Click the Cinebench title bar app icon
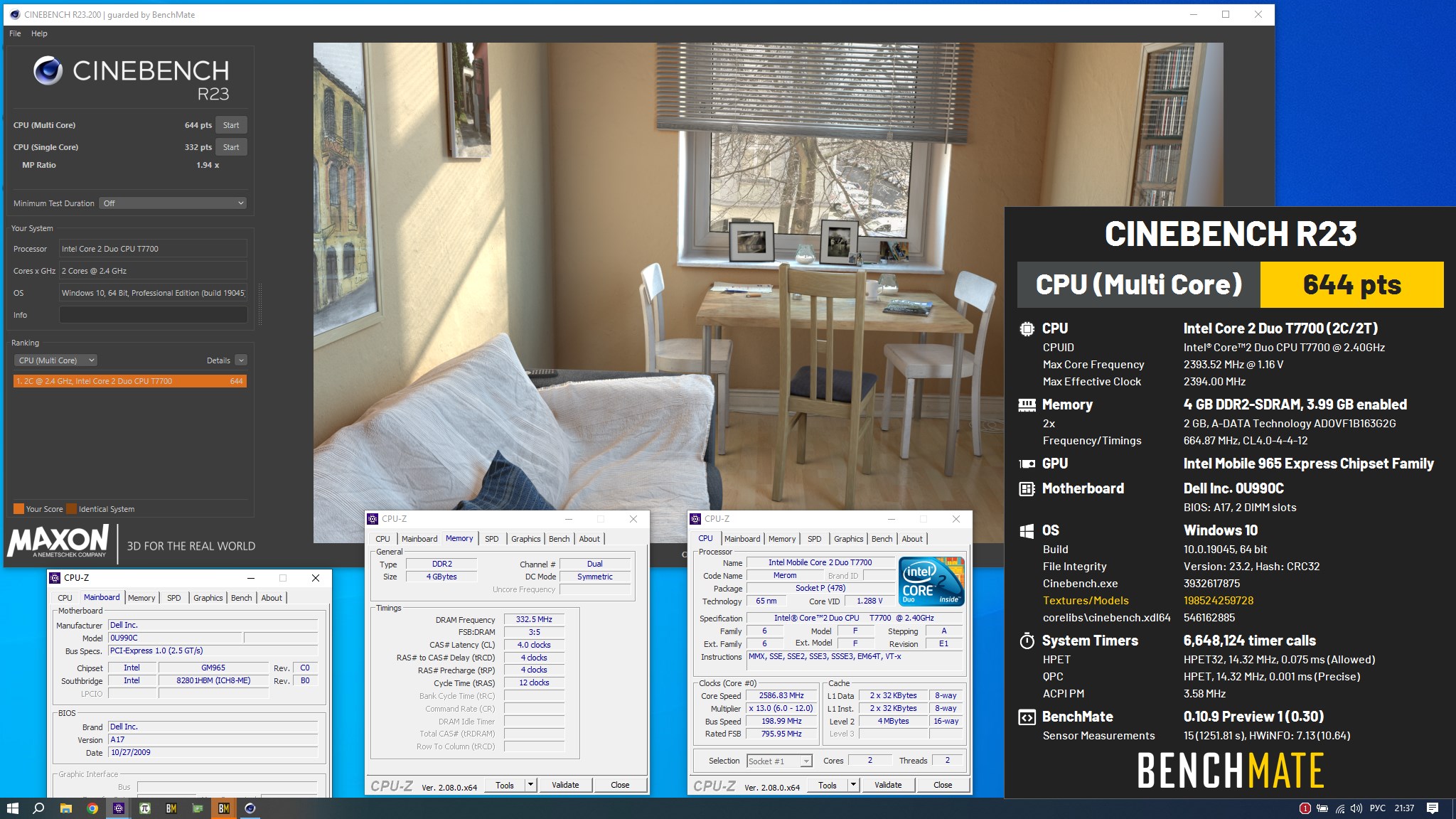1456x819 pixels. point(15,14)
